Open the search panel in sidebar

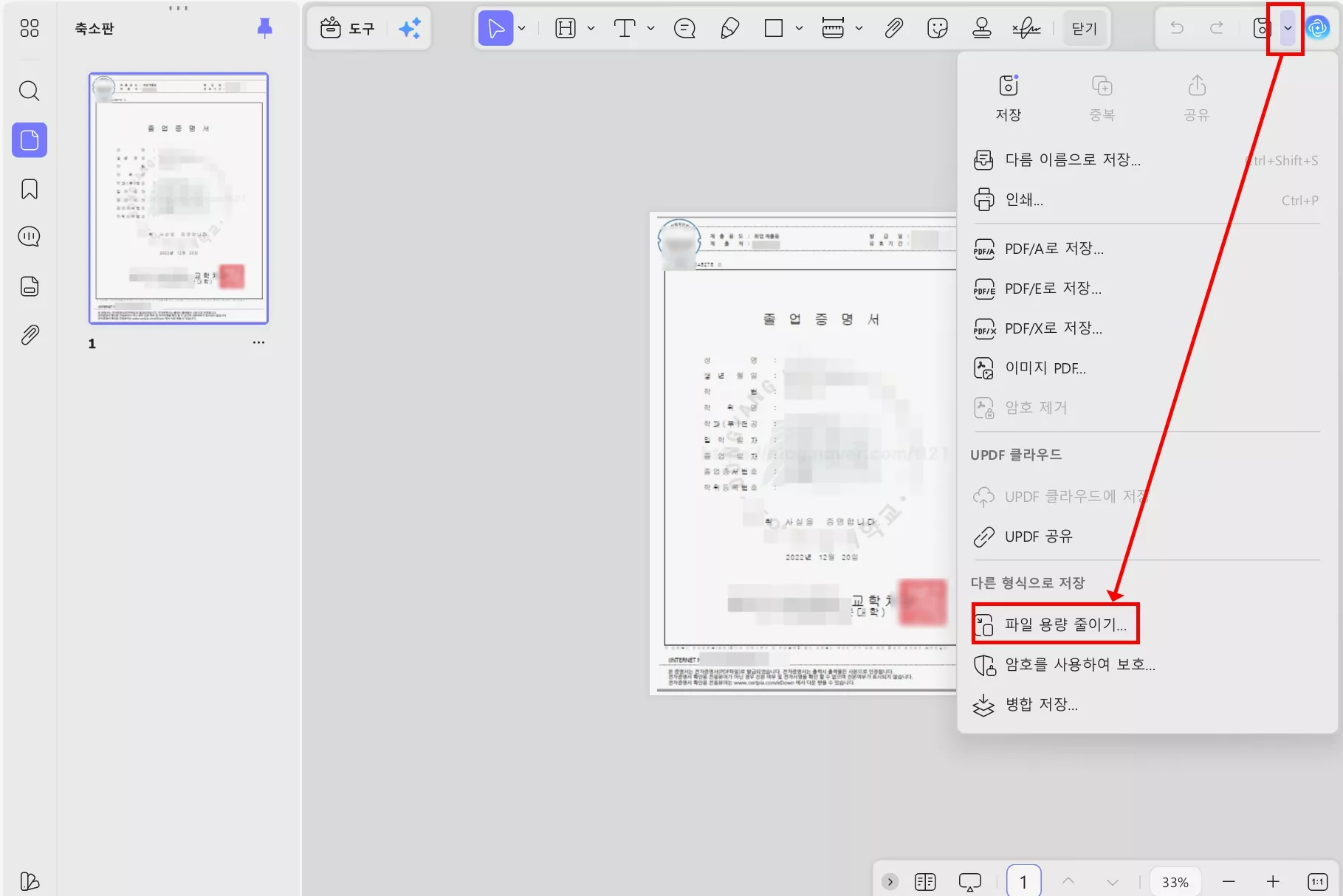(x=29, y=91)
